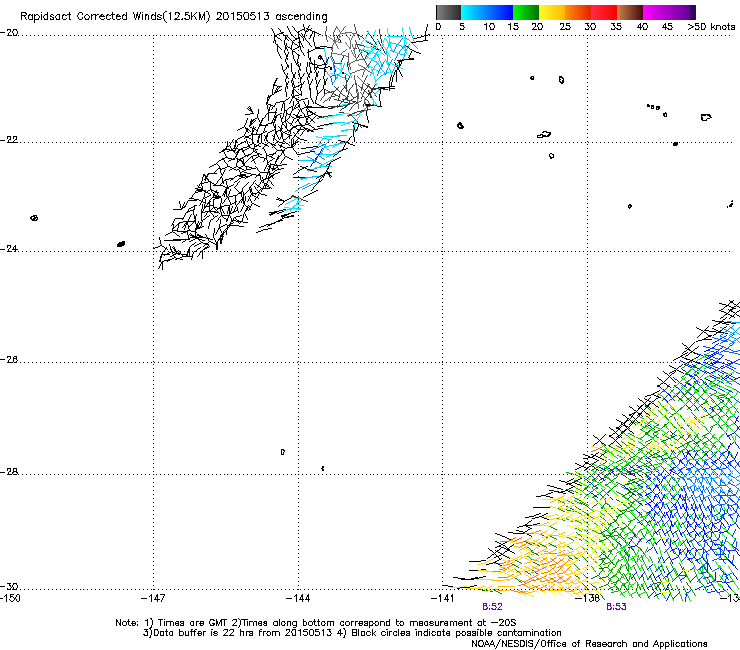Click the red 30-35 knots legend swatch

[604, 12]
